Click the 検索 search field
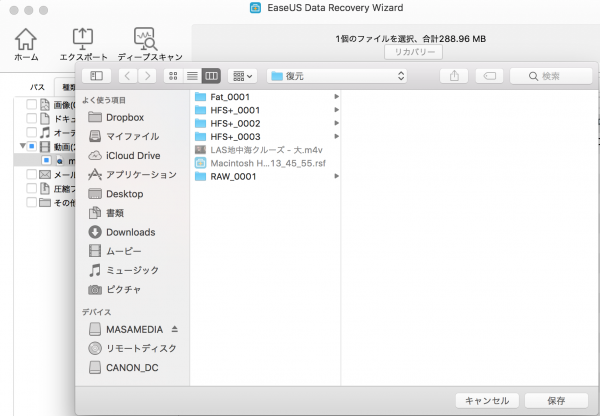The height and width of the screenshot is (416, 600). (551, 76)
